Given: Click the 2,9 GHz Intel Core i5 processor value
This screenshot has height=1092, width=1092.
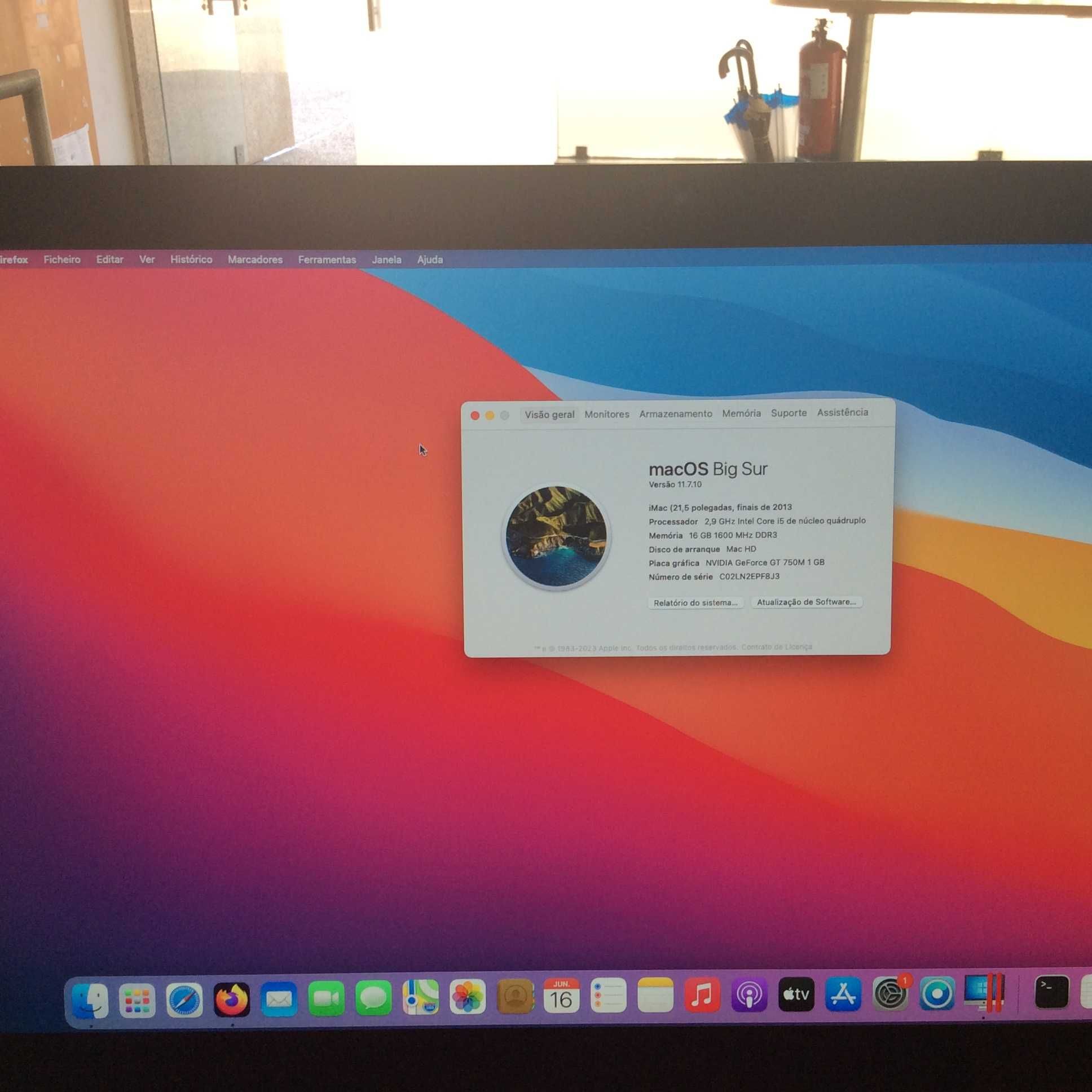Looking at the screenshot, I should pyautogui.click(x=785, y=521).
